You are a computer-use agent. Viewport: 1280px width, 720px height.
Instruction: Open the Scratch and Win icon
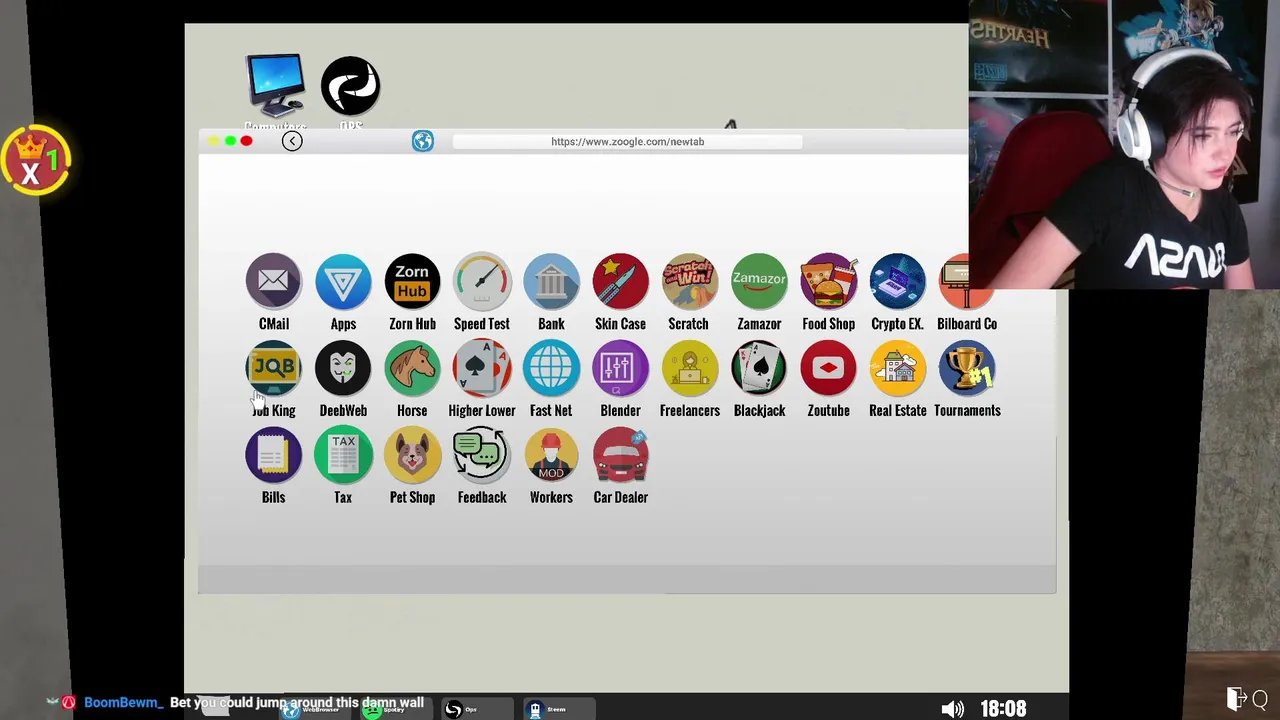[x=689, y=281]
